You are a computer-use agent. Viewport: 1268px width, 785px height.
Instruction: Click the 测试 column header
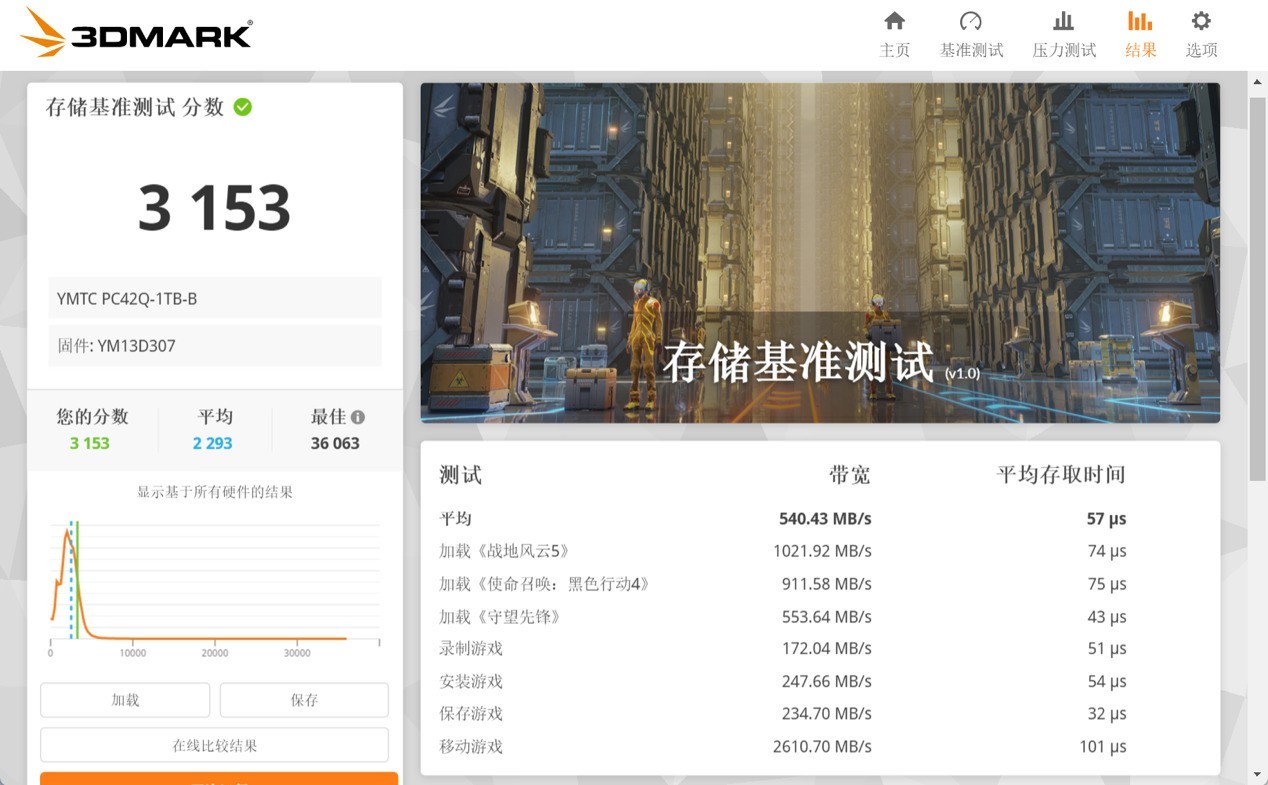pyautogui.click(x=461, y=475)
